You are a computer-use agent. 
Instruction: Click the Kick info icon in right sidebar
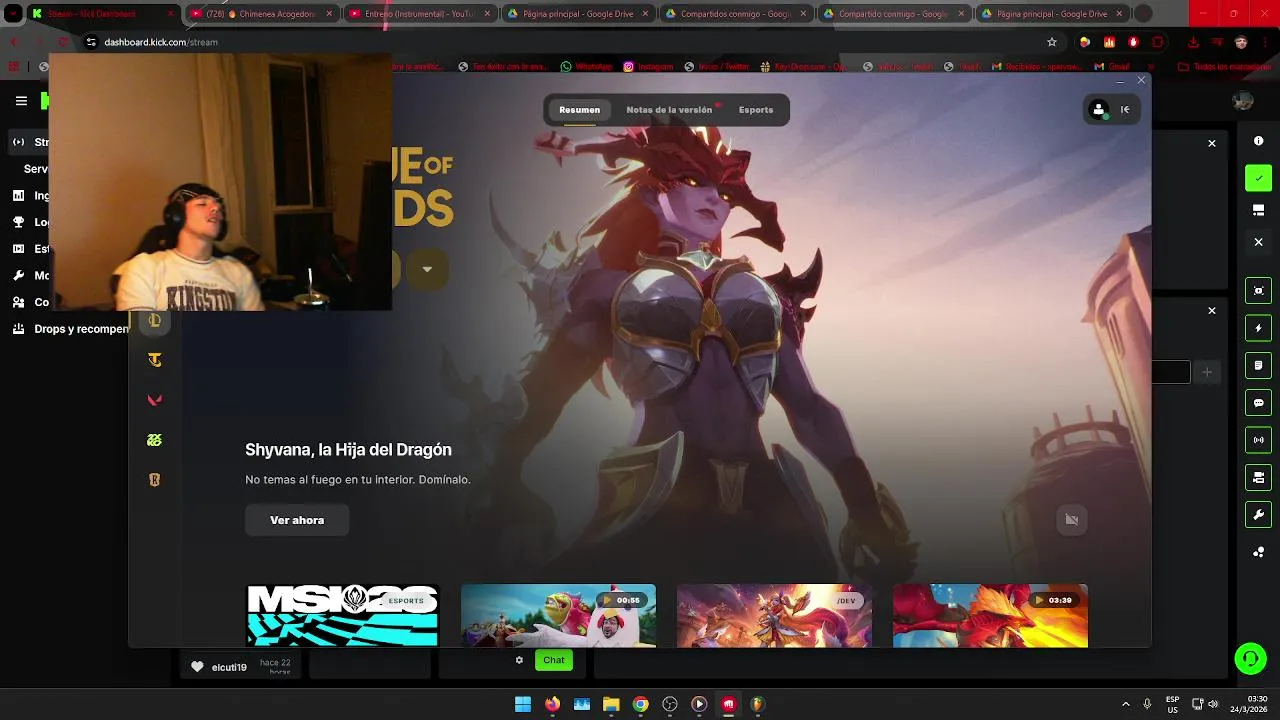[1259, 141]
